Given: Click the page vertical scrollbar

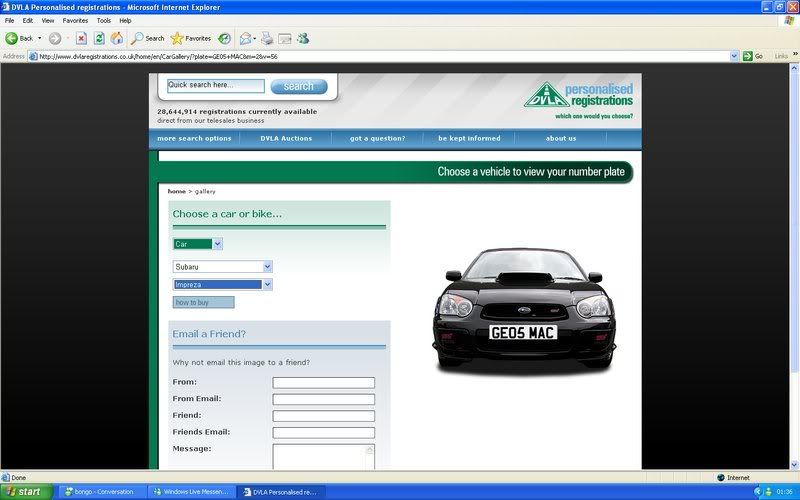Looking at the screenshot, I should click(x=794, y=221).
